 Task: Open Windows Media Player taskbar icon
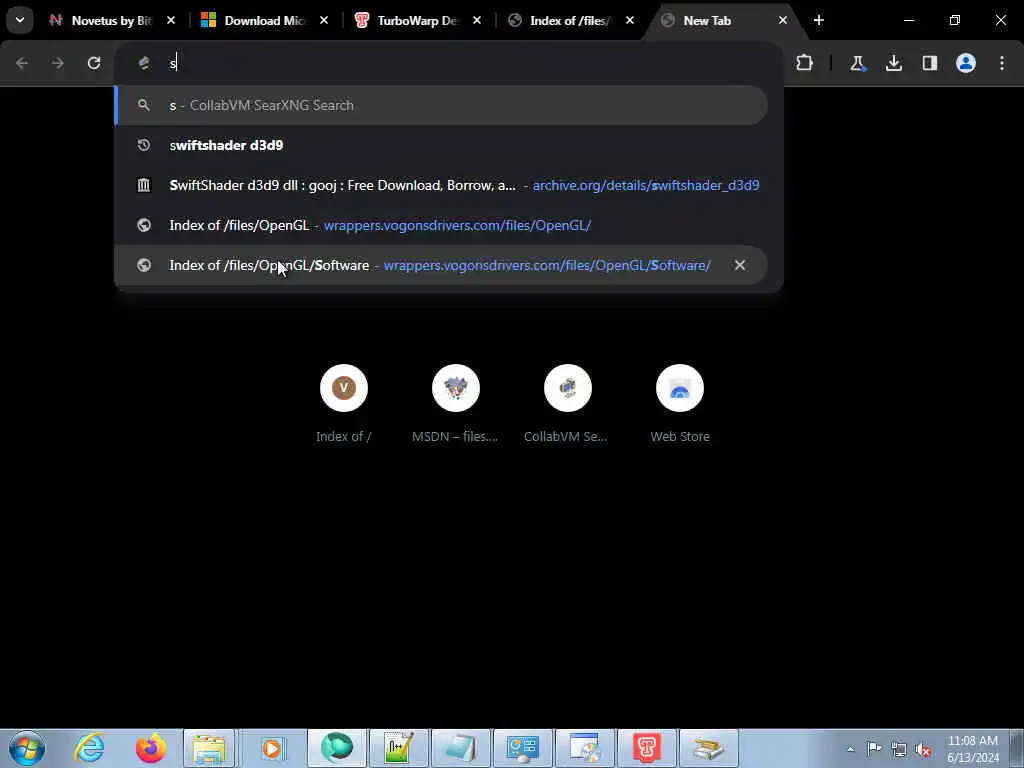coord(272,748)
